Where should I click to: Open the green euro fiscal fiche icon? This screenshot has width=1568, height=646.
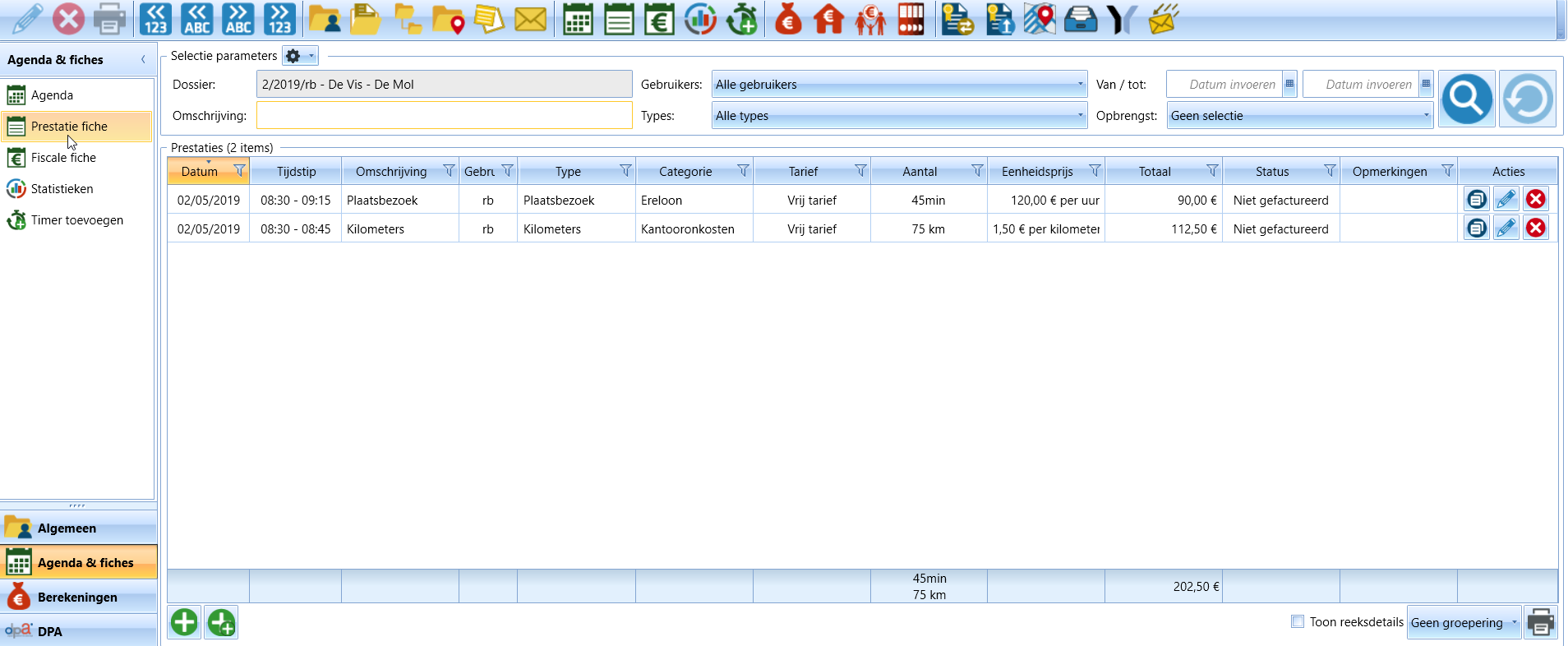[659, 19]
